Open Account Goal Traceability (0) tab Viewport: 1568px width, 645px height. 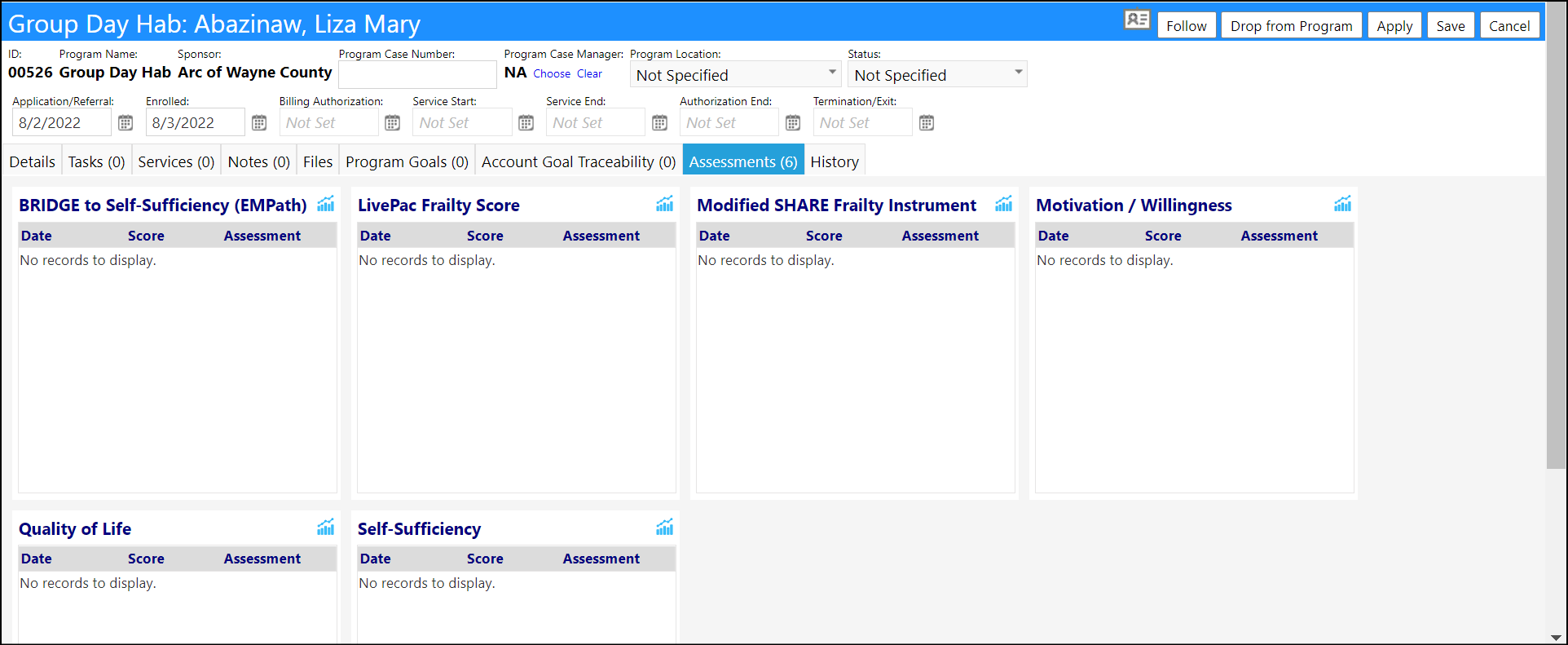[x=579, y=161]
